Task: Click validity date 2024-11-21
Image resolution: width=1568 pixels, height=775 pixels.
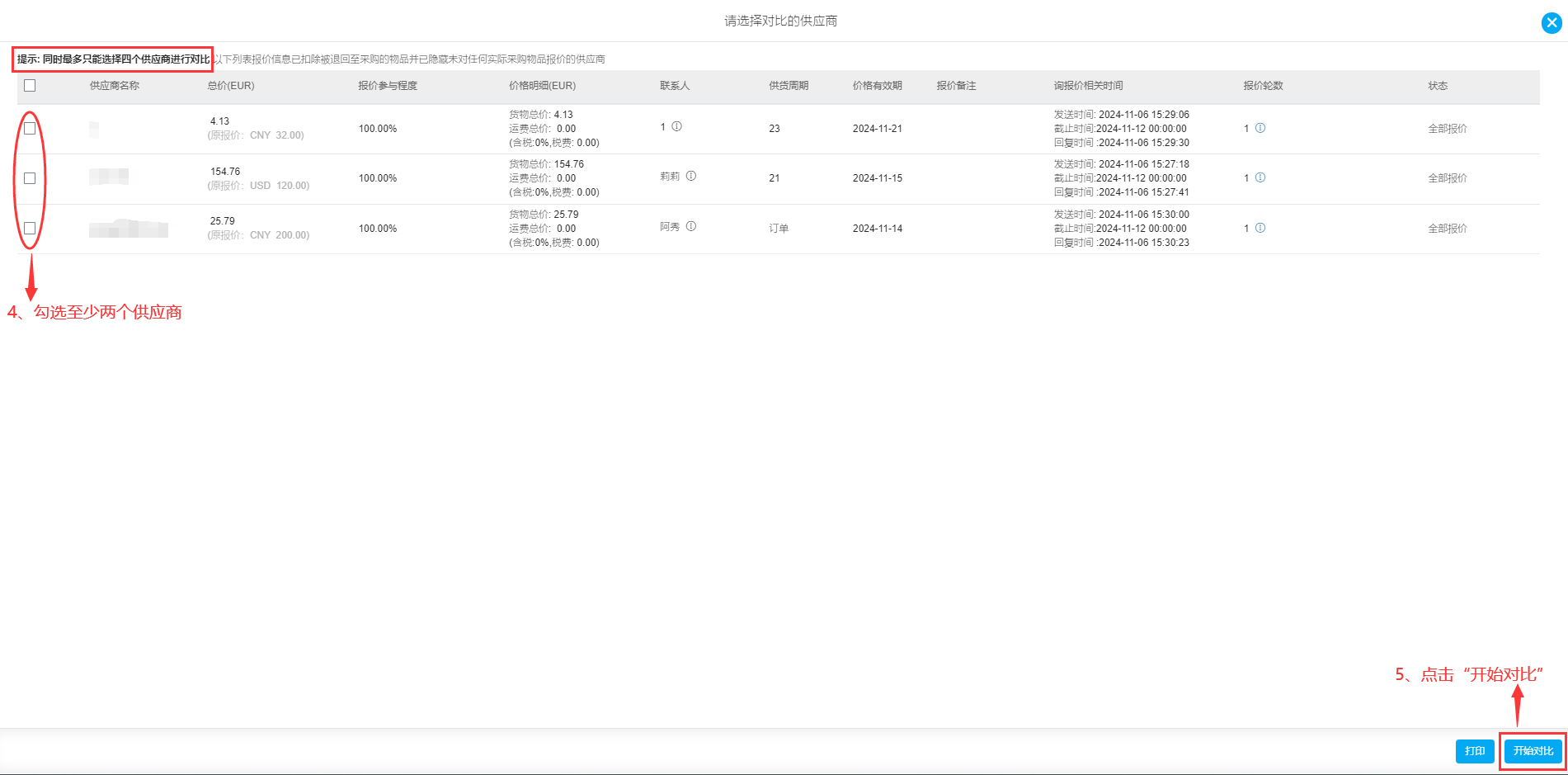Action: (x=878, y=129)
